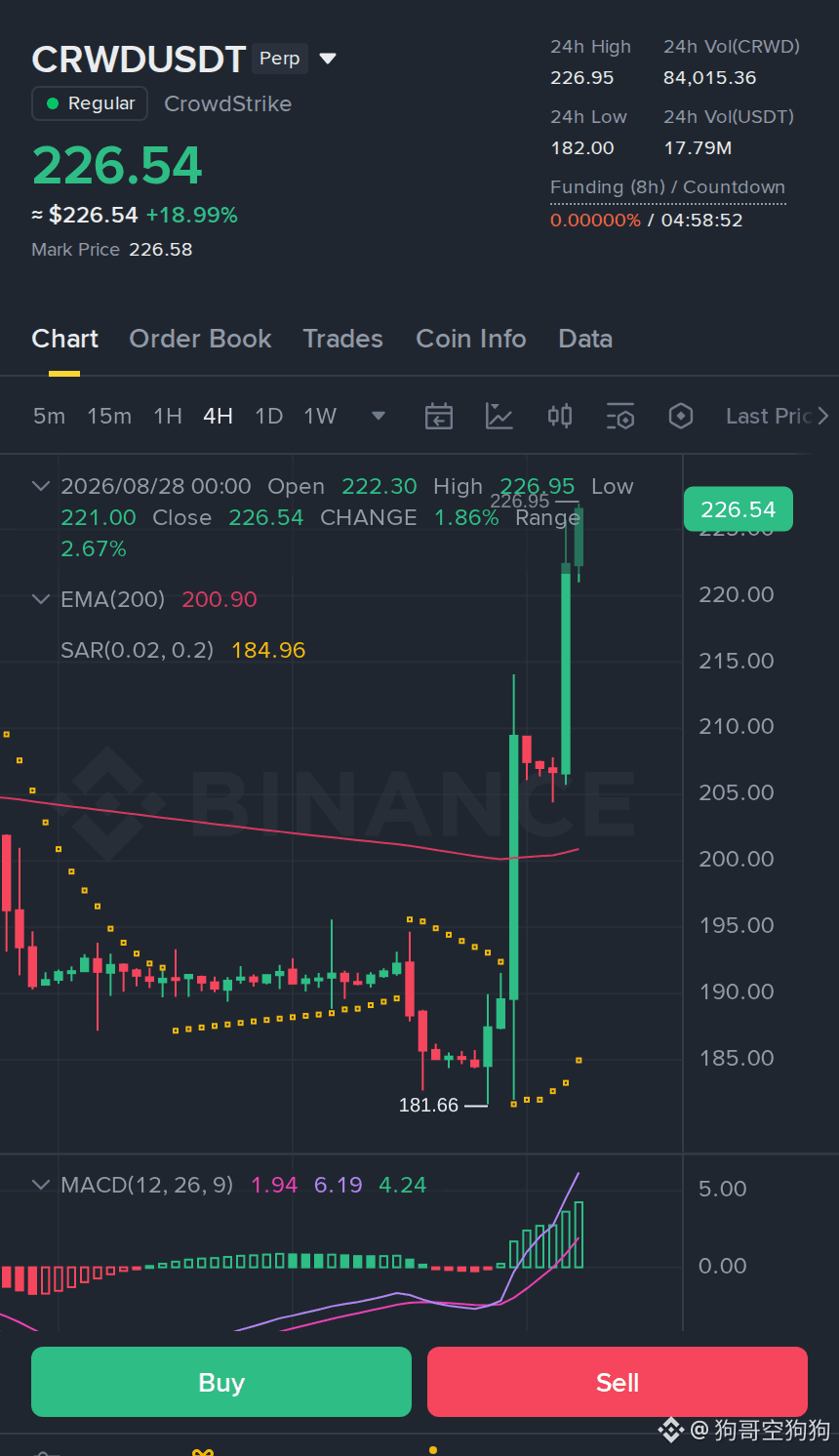
Task: Select the 5m timeframe
Action: (x=49, y=417)
